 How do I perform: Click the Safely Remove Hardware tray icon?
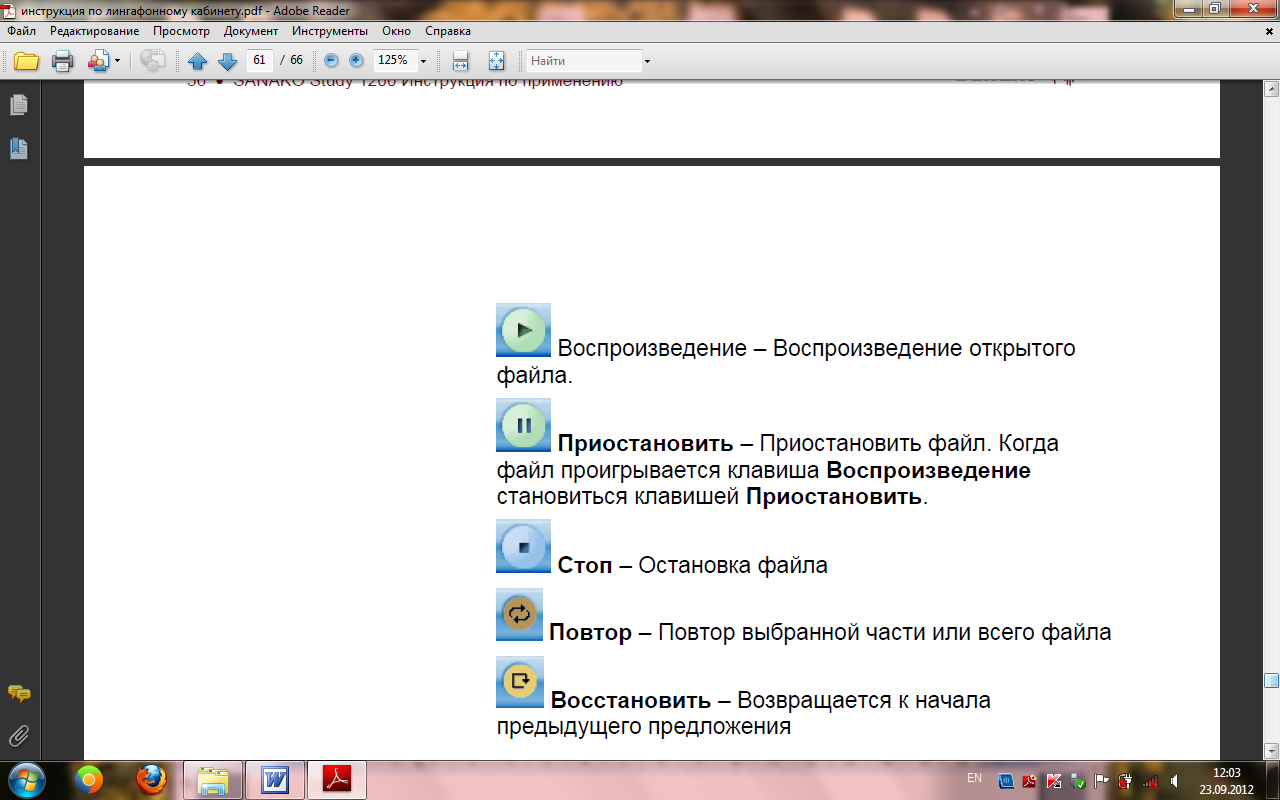[1077, 781]
